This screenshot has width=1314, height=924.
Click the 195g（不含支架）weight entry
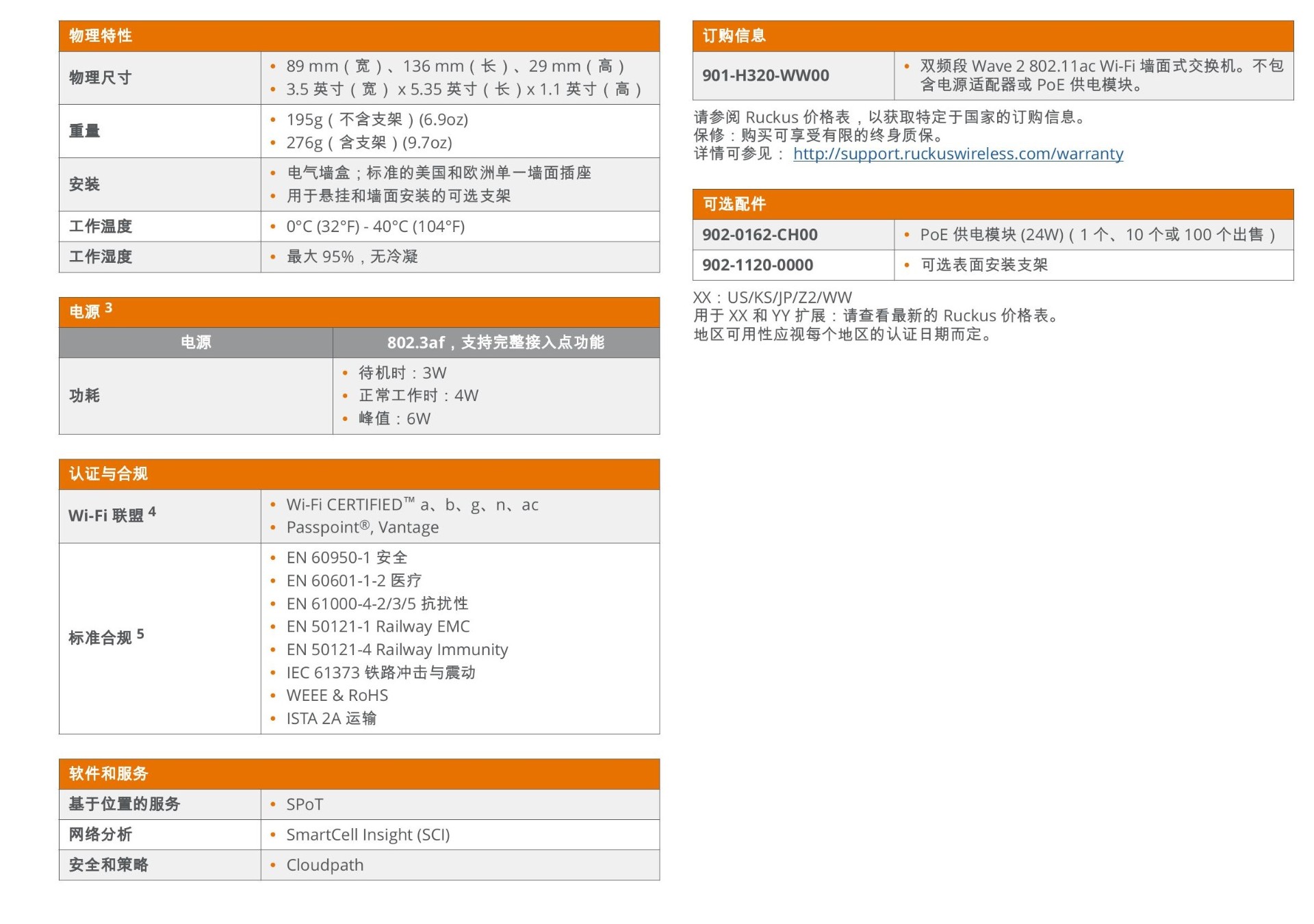(377, 120)
